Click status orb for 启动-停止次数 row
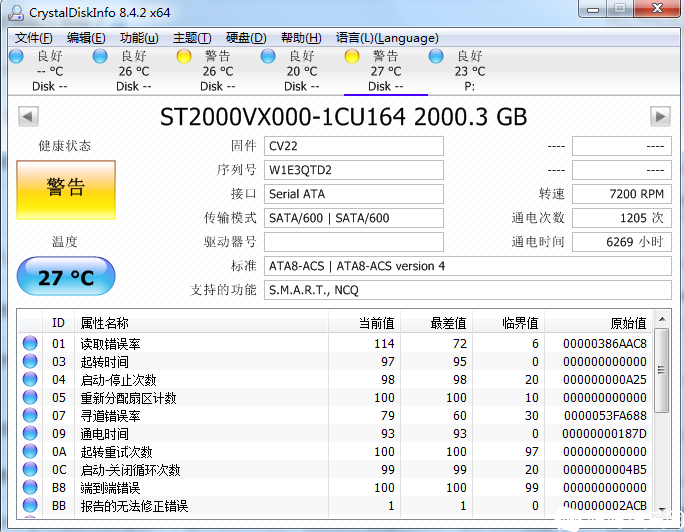This screenshot has width=684, height=532. [x=30, y=379]
